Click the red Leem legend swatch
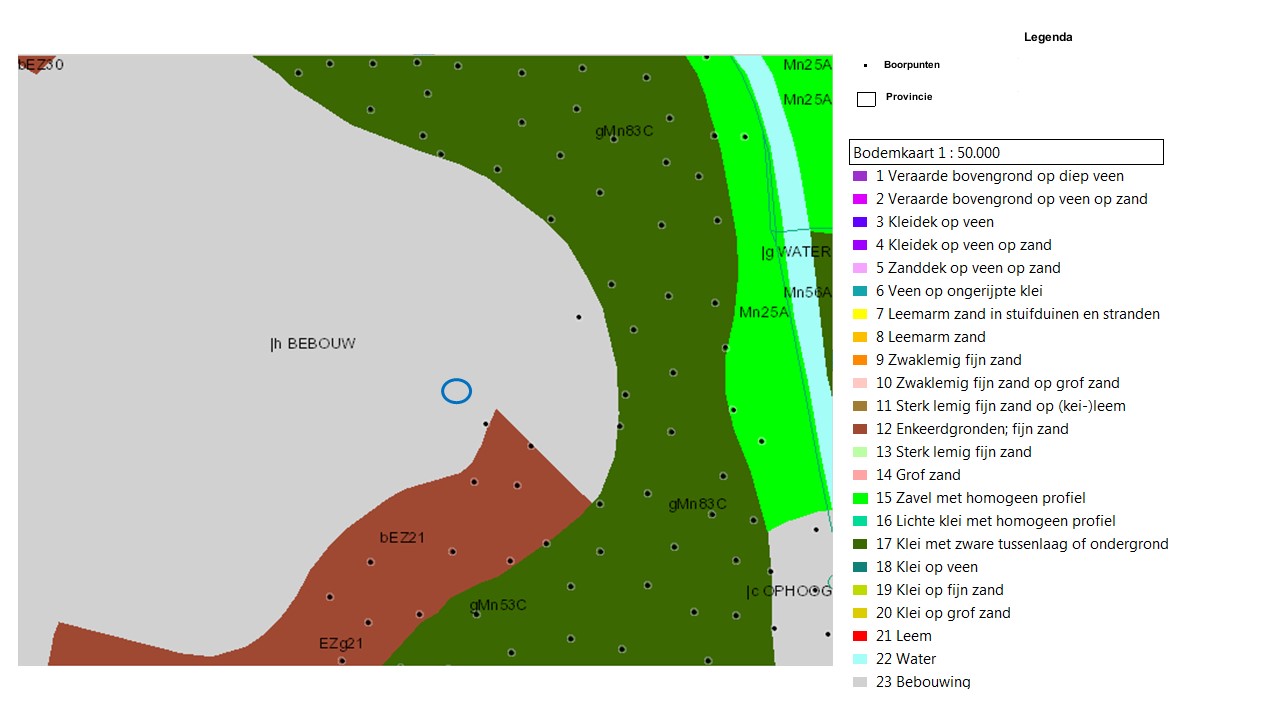Screen dimensions: 1280x720 pyautogui.click(x=860, y=636)
